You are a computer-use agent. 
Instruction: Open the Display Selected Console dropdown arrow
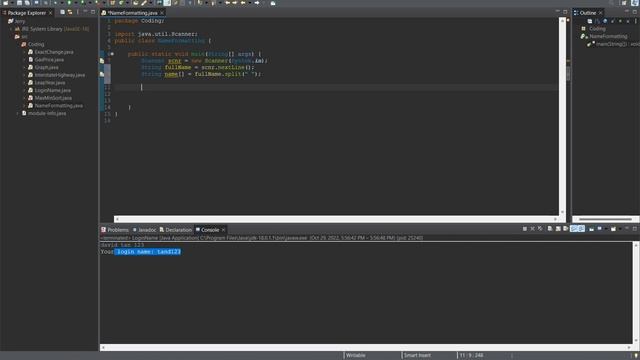pyautogui.click(x=606, y=229)
